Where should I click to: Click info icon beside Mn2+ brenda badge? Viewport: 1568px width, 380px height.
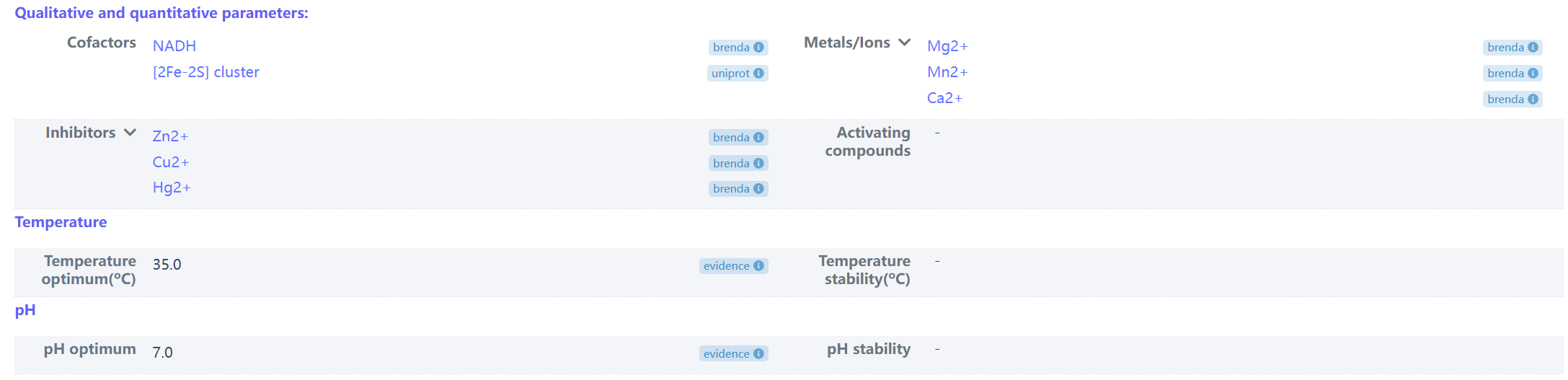1533,74
